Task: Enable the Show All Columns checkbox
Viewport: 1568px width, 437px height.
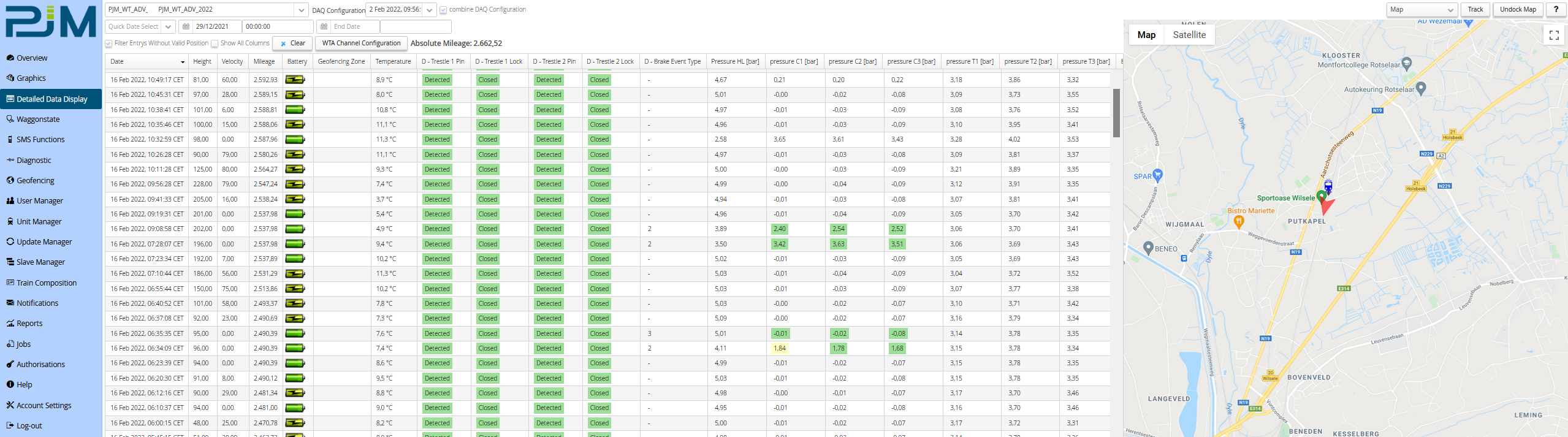Action: (215, 44)
